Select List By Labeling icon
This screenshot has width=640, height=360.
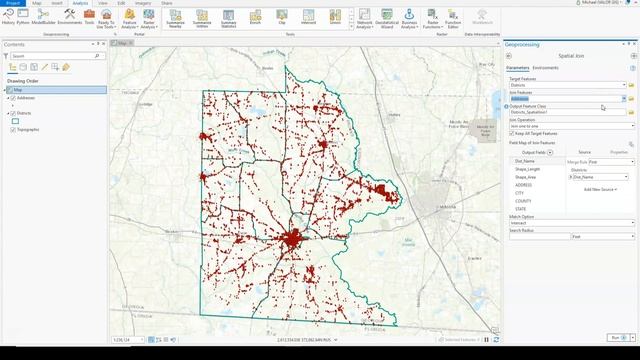[66, 67]
